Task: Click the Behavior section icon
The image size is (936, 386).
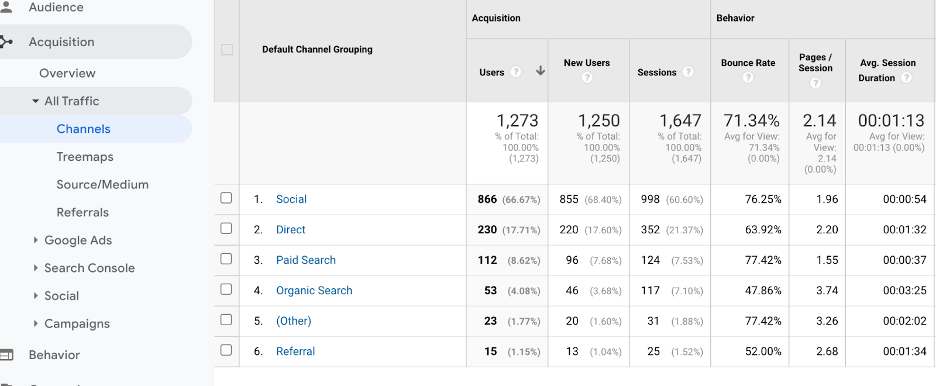Action: tap(6, 355)
